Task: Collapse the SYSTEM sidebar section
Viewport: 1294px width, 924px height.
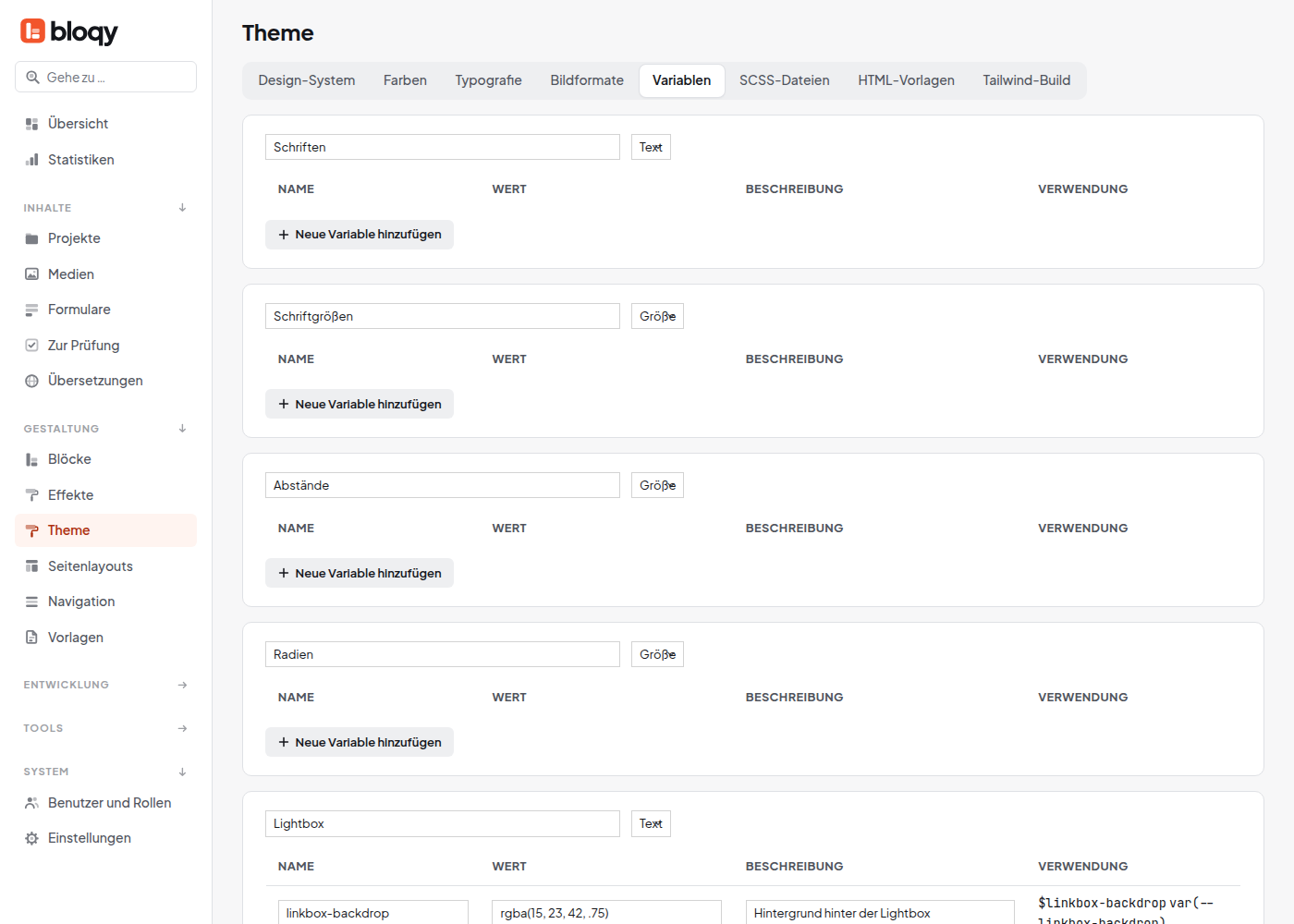Action: tap(182, 772)
